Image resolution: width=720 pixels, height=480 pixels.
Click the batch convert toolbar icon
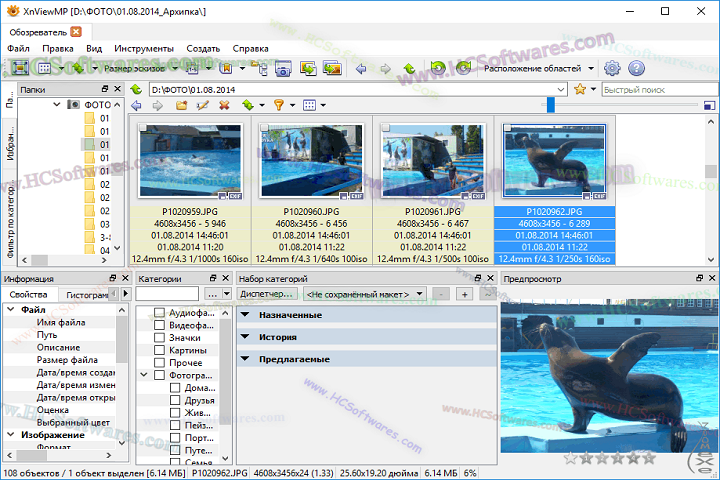click(308, 69)
